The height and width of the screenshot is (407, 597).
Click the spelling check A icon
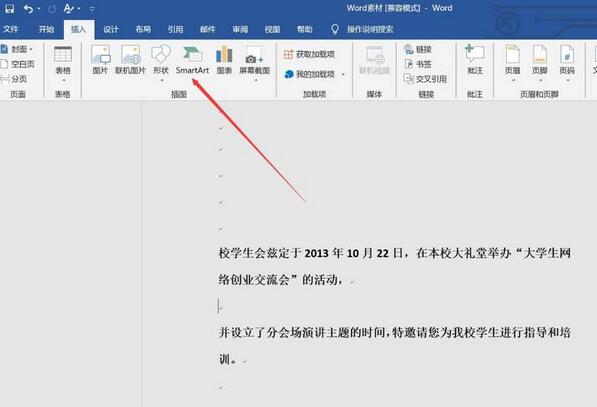tap(69, 8)
